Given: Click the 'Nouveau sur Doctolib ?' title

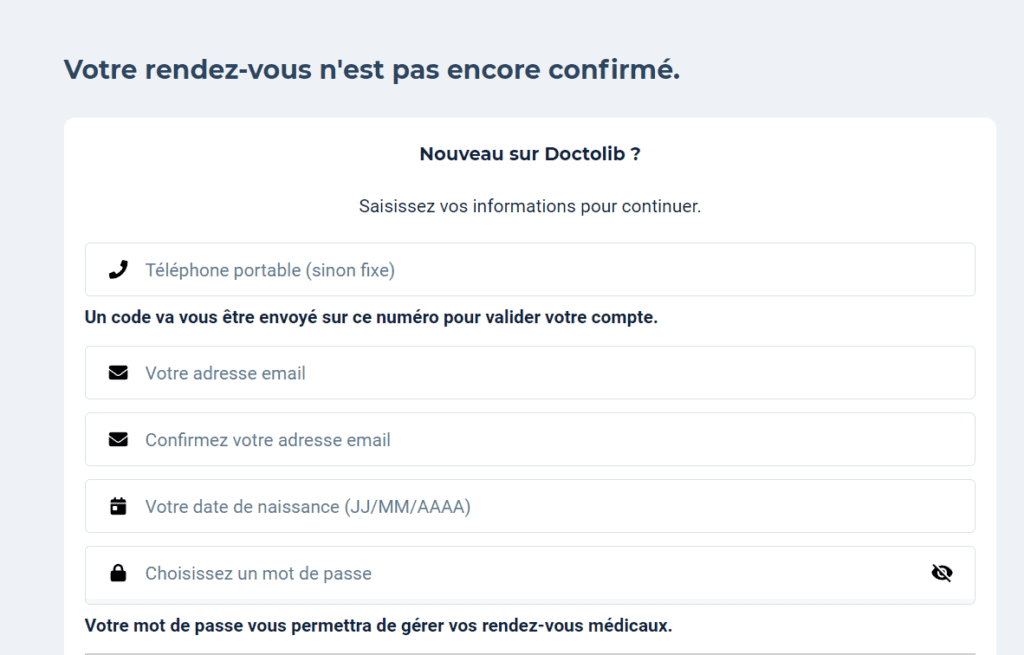Looking at the screenshot, I should pos(529,154).
